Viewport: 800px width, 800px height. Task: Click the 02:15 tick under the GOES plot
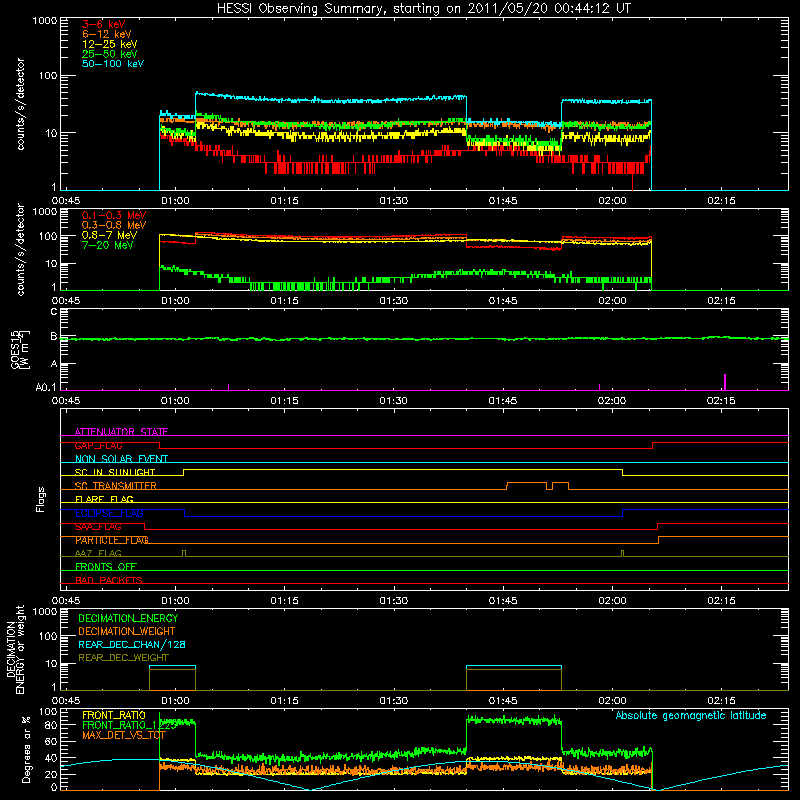[721, 401]
